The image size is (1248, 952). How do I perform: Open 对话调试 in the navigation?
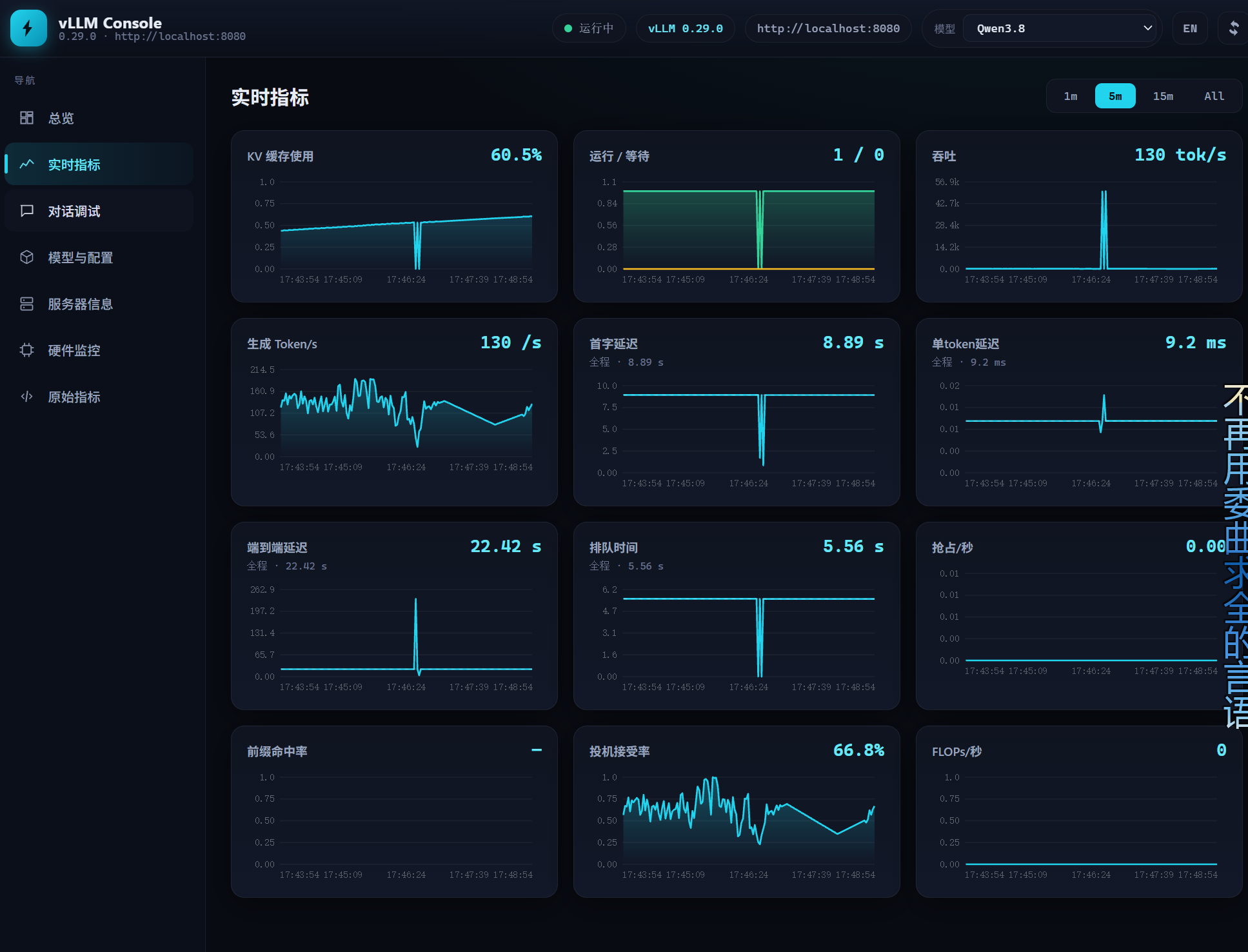pos(99,211)
